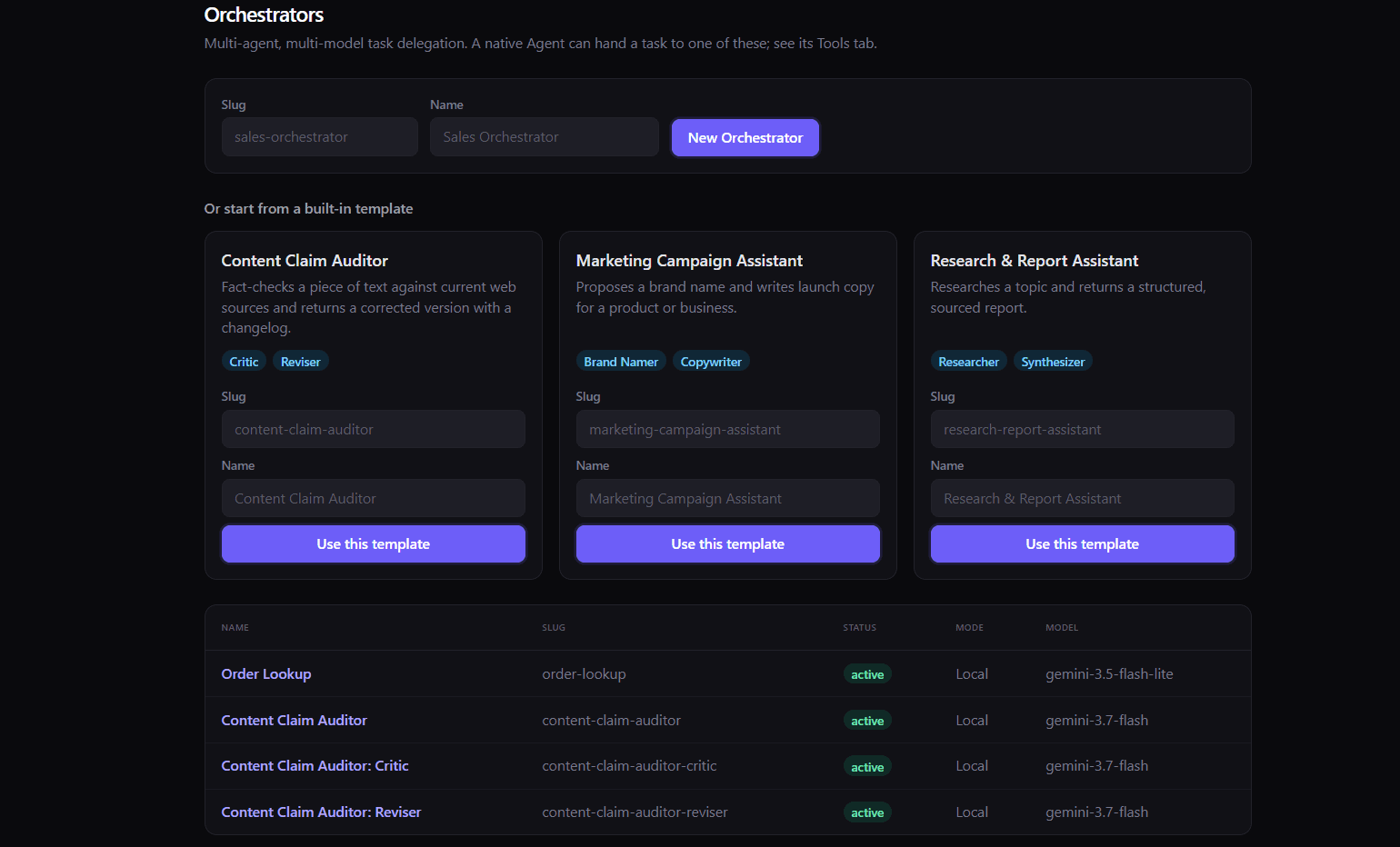Click the Critic tag
The image size is (1400, 847).
(x=244, y=362)
